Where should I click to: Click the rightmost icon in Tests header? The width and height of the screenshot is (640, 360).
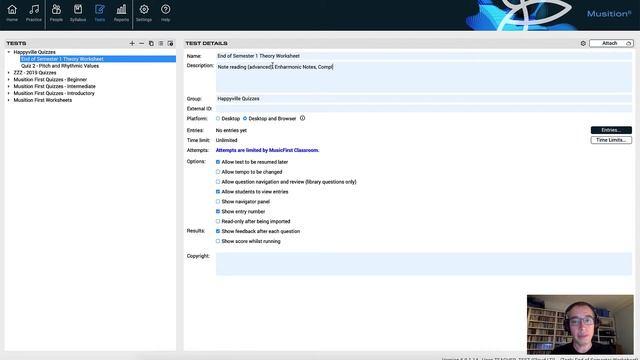[171, 43]
